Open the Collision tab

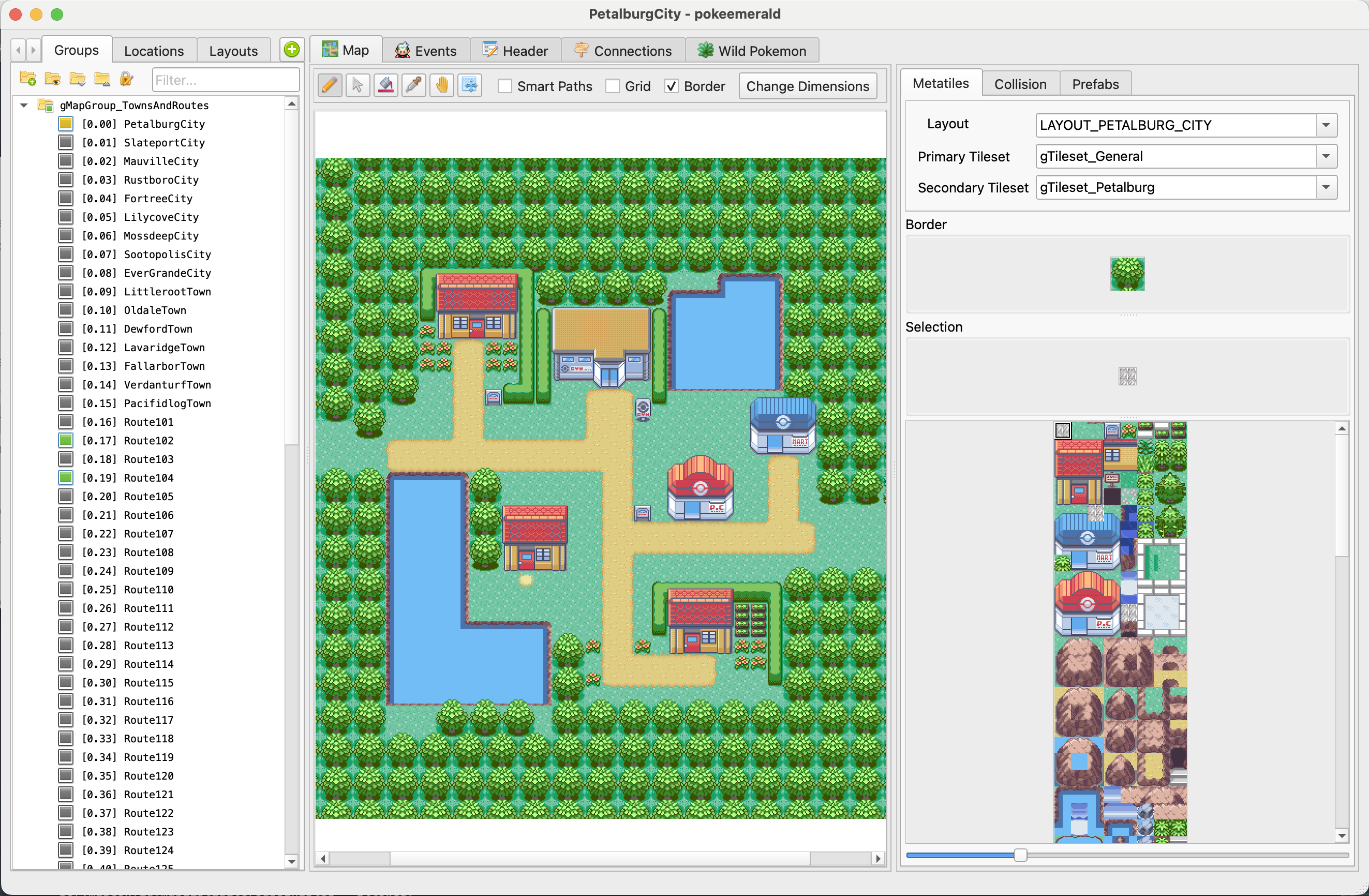(x=1020, y=83)
